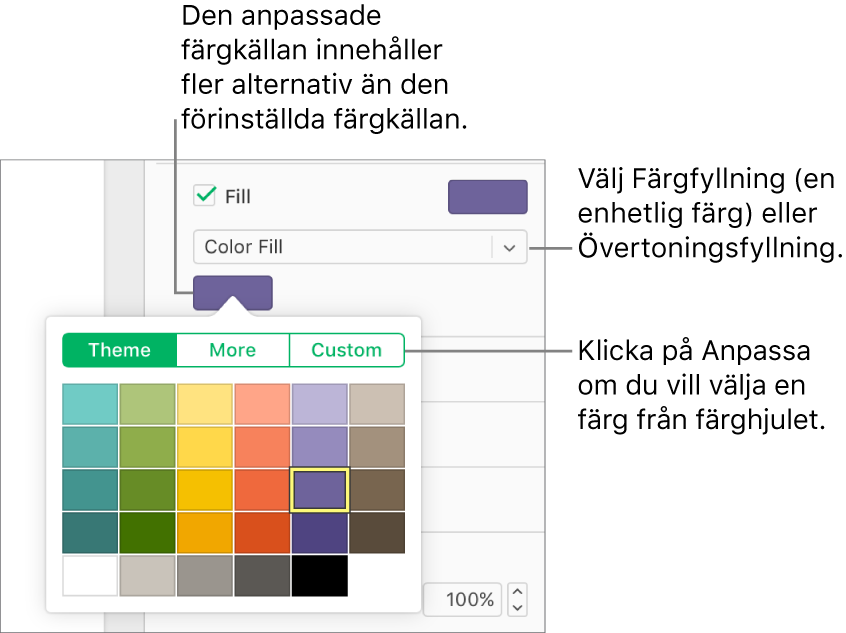Select the highlighted purple swatch in the grid
Viewport: 846px width, 633px height.
(320, 490)
